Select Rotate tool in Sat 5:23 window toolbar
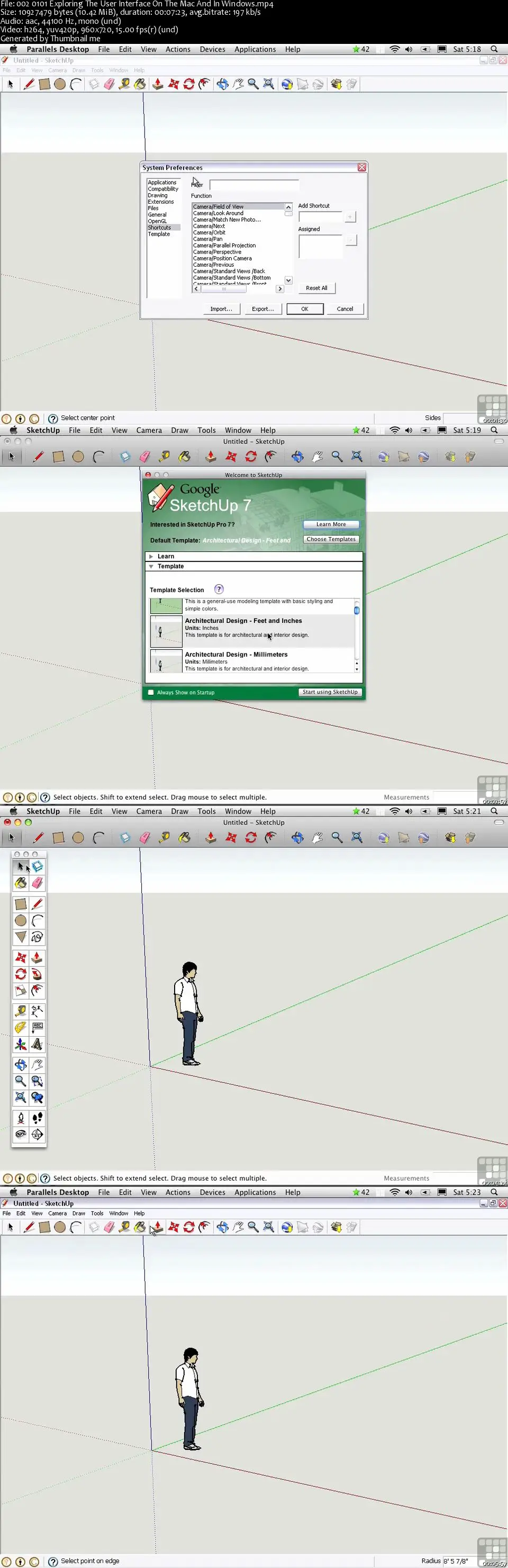 [188, 1227]
